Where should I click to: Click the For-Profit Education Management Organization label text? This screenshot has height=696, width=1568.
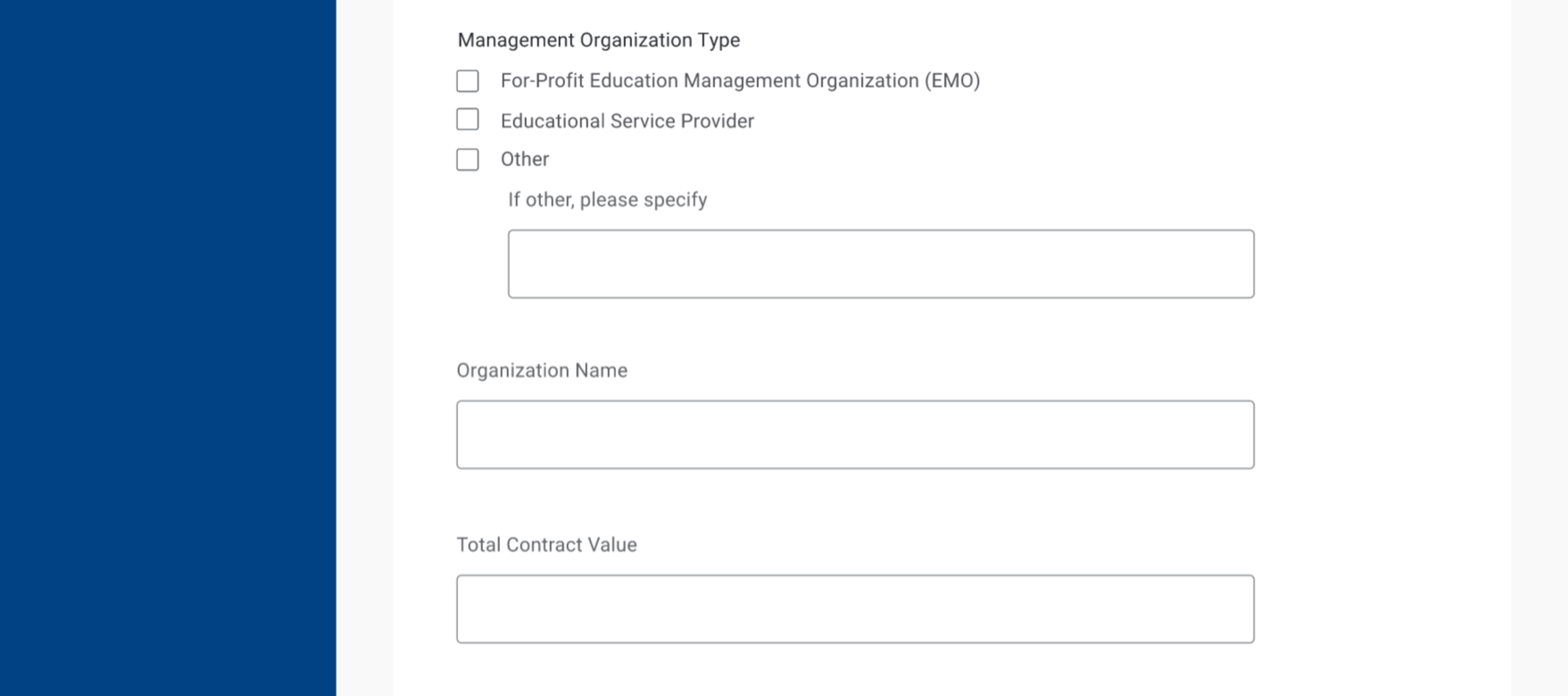(739, 81)
